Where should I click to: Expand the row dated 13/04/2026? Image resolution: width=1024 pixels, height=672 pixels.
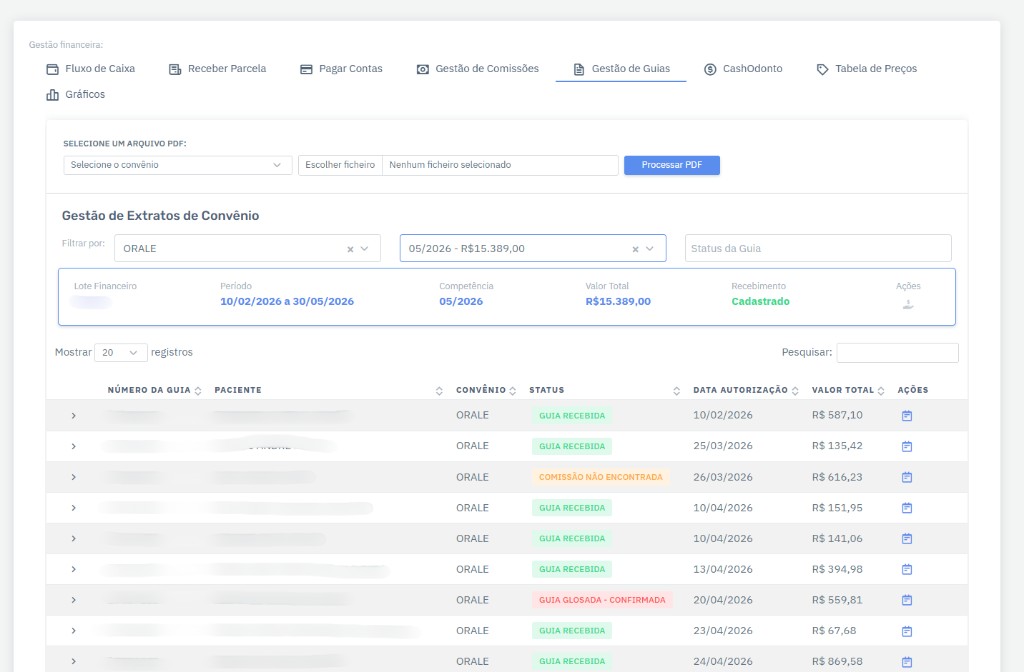point(74,569)
